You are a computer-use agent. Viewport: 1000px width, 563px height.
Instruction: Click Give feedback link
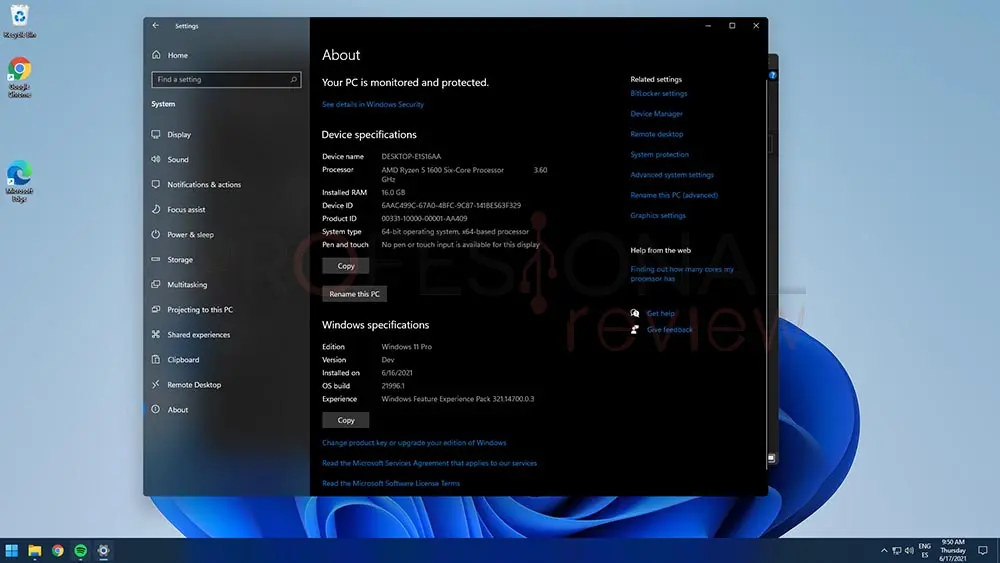click(x=670, y=330)
